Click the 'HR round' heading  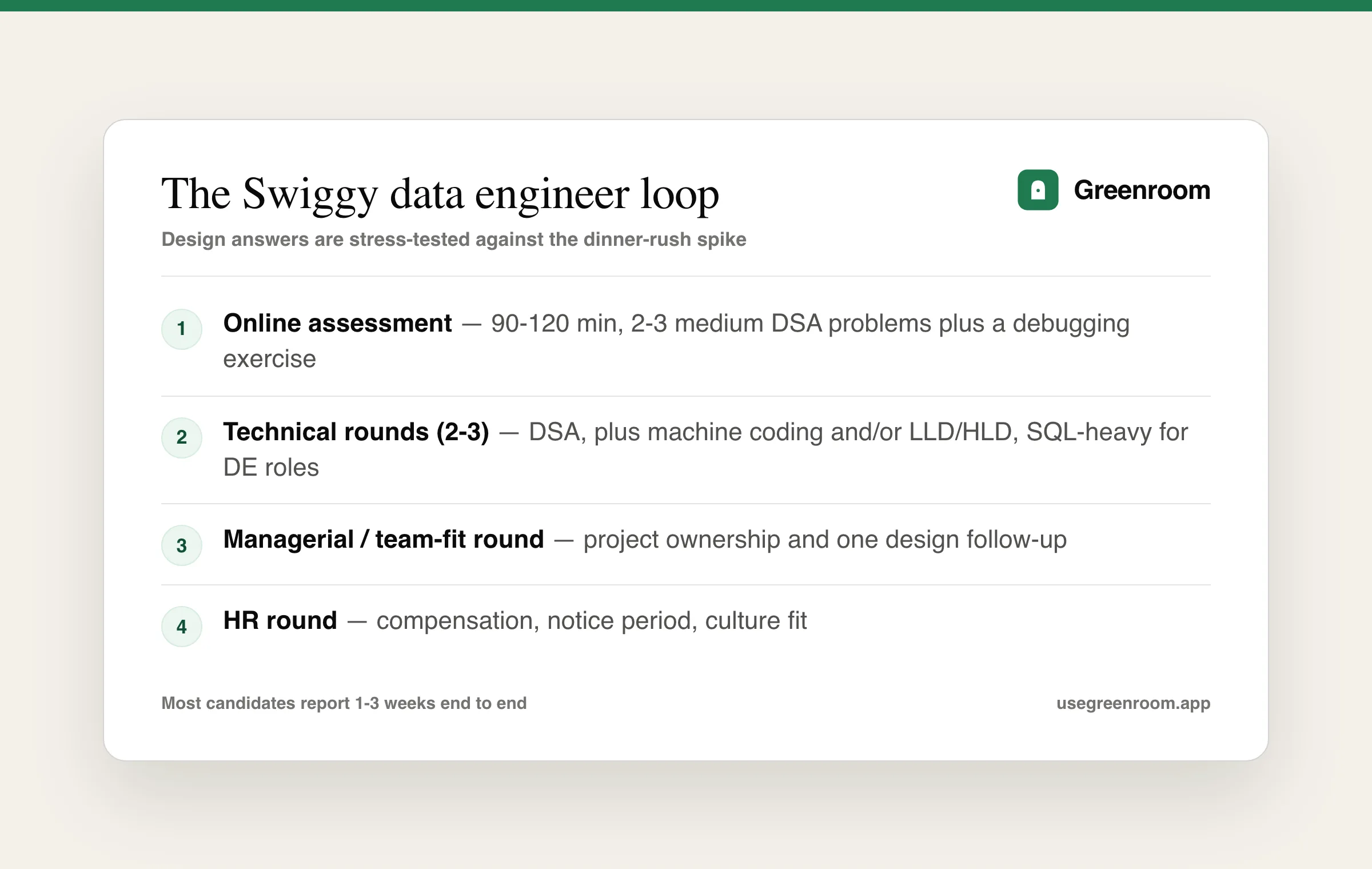(x=280, y=621)
